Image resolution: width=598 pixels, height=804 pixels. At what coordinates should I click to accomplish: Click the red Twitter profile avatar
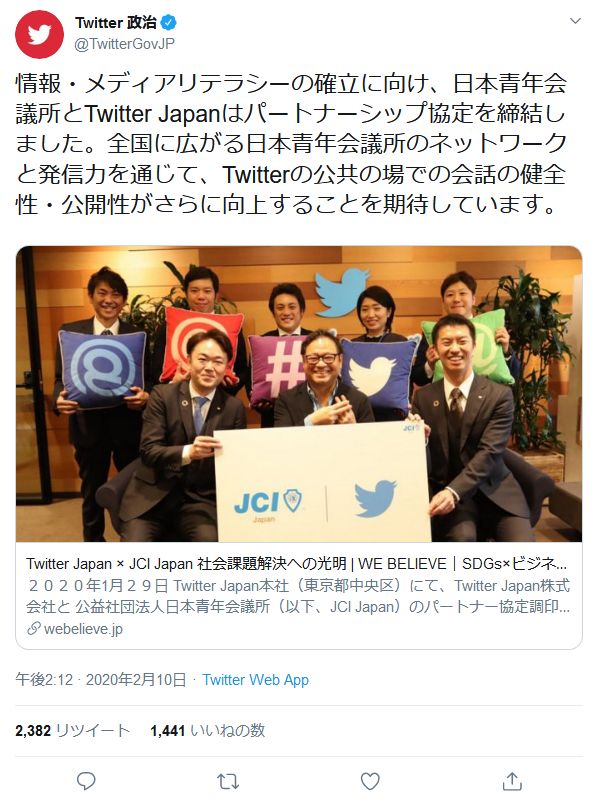click(x=39, y=34)
